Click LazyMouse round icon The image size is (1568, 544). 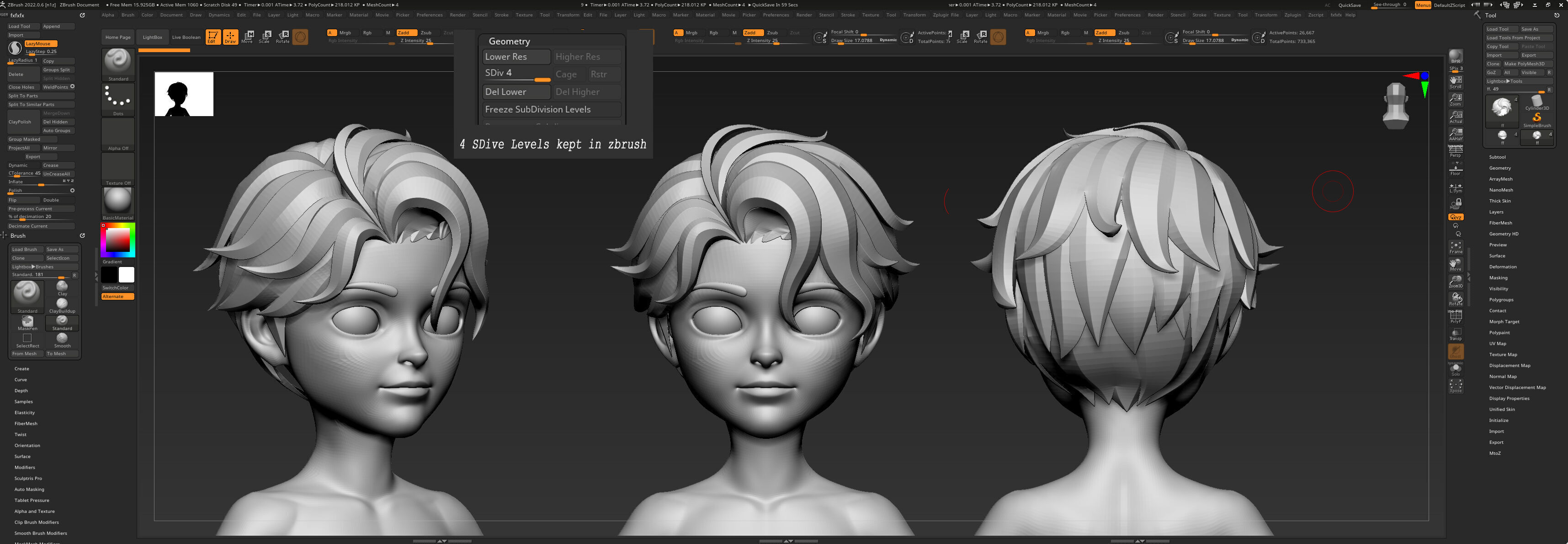[x=15, y=48]
